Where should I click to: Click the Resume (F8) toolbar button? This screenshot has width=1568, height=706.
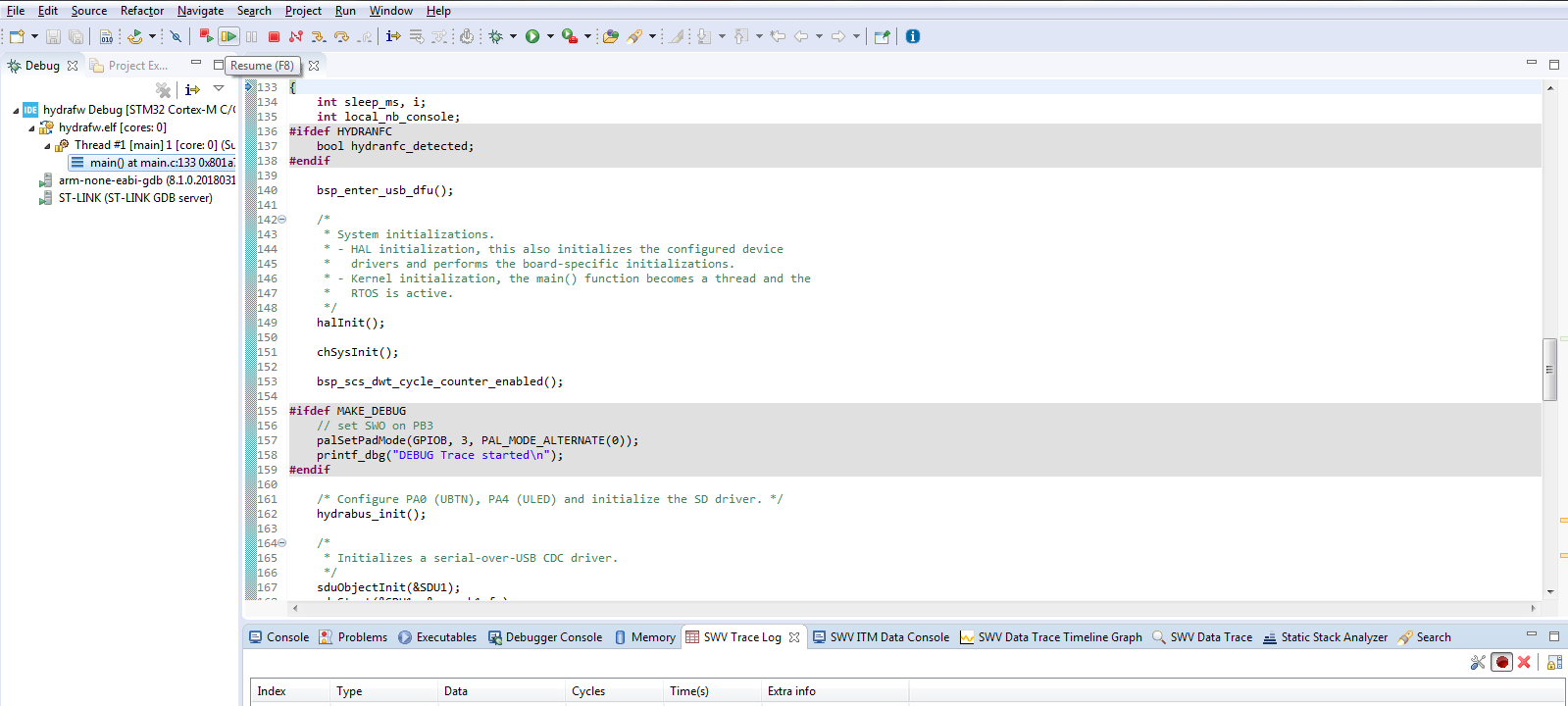click(228, 36)
